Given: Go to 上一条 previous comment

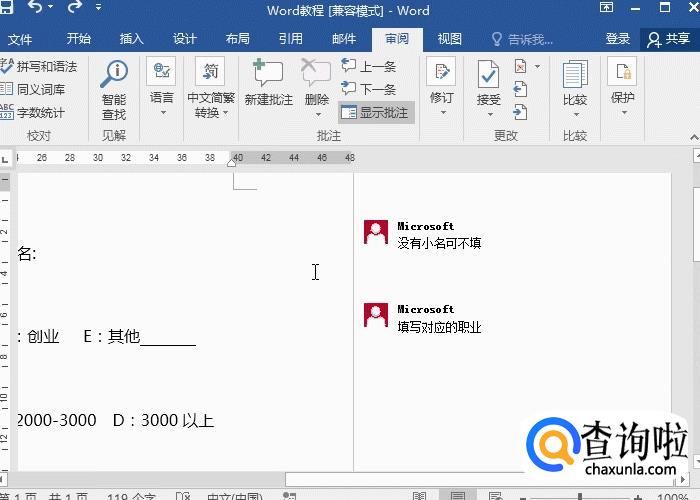Looking at the screenshot, I should [369, 66].
